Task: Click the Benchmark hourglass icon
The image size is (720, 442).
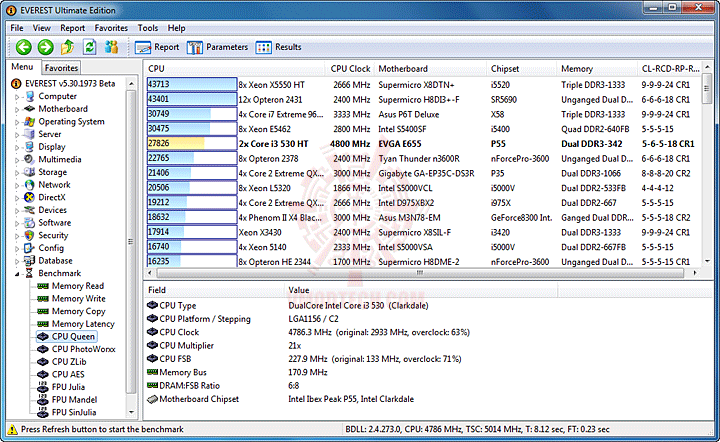Action: (x=29, y=273)
